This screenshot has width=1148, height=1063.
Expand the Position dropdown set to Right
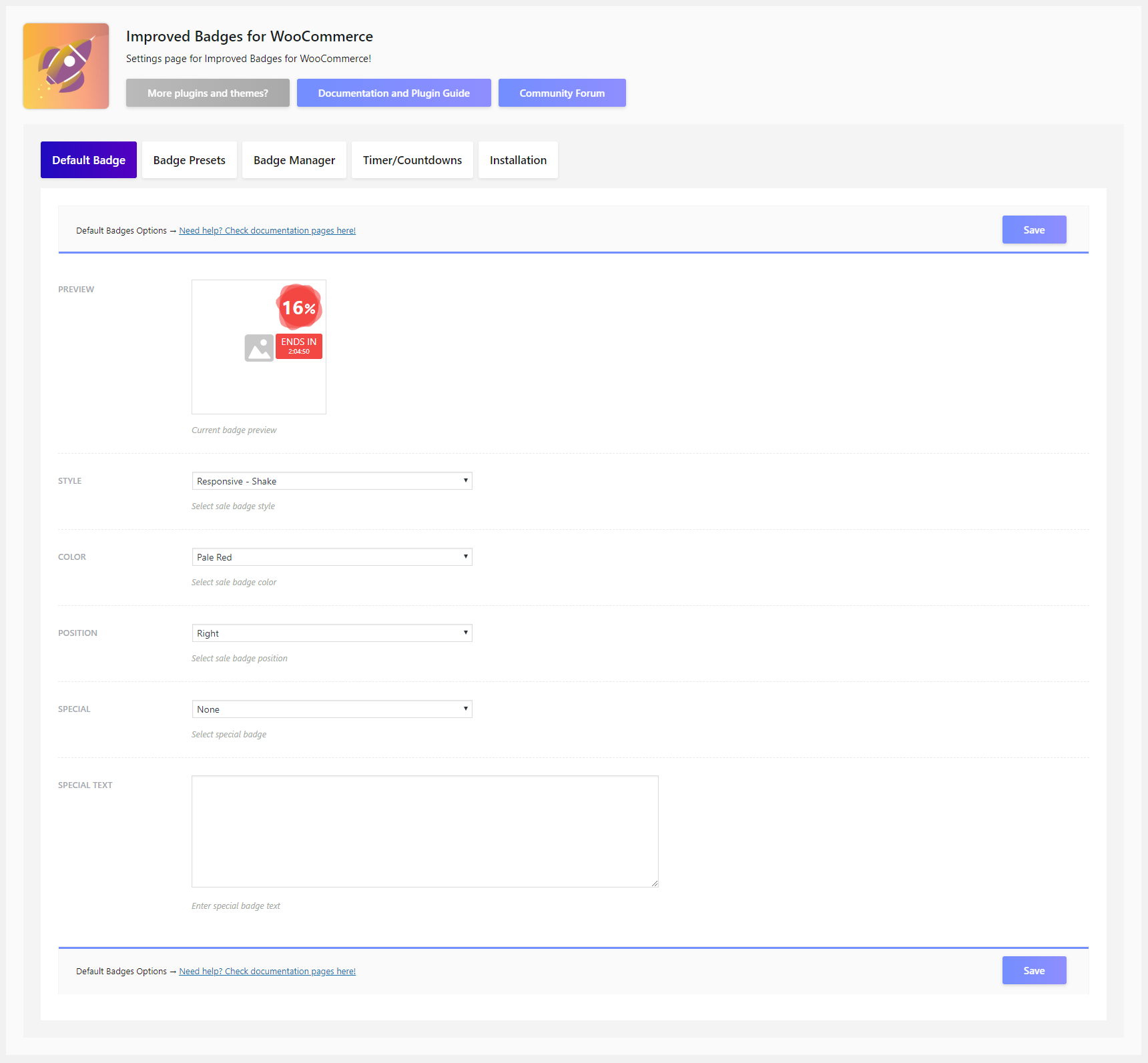coord(332,633)
